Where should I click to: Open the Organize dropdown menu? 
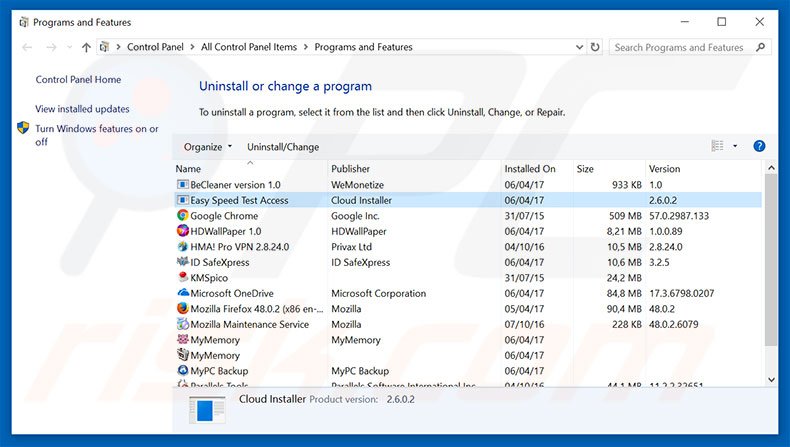click(x=208, y=147)
